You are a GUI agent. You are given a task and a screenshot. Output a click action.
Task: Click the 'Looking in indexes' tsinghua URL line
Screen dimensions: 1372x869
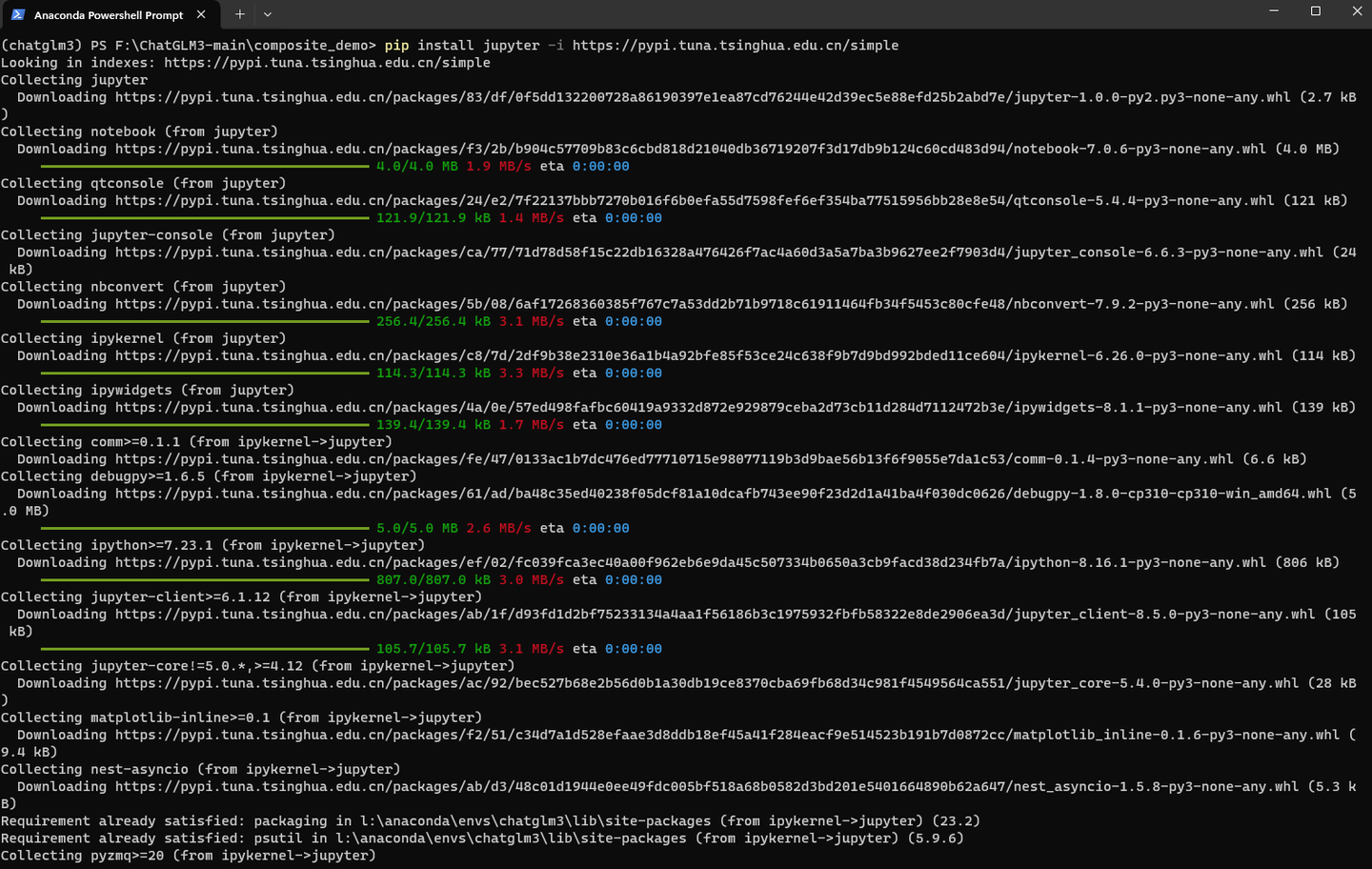(x=246, y=63)
